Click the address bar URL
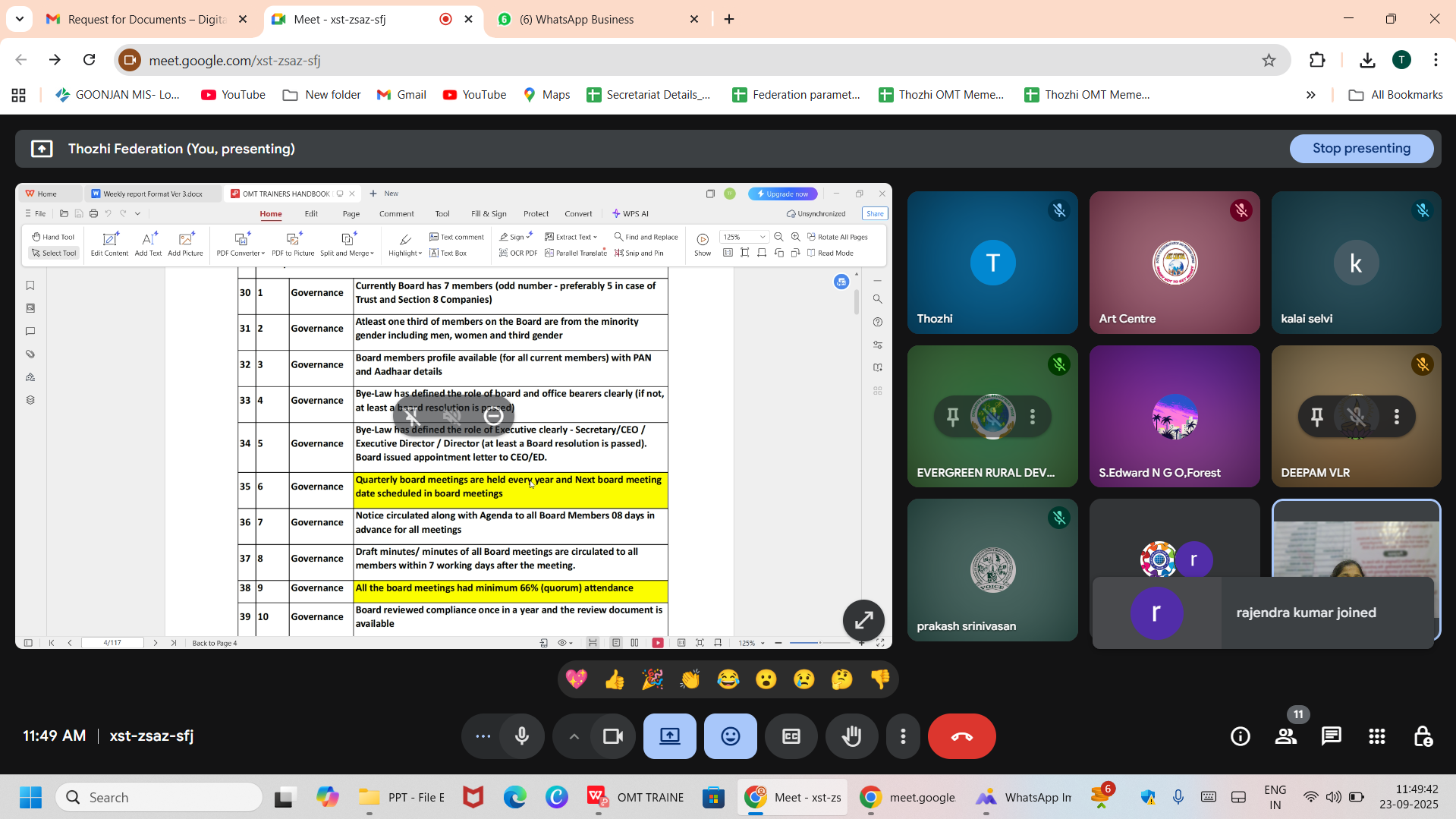Screen dimensions: 1456x819 [234, 60]
